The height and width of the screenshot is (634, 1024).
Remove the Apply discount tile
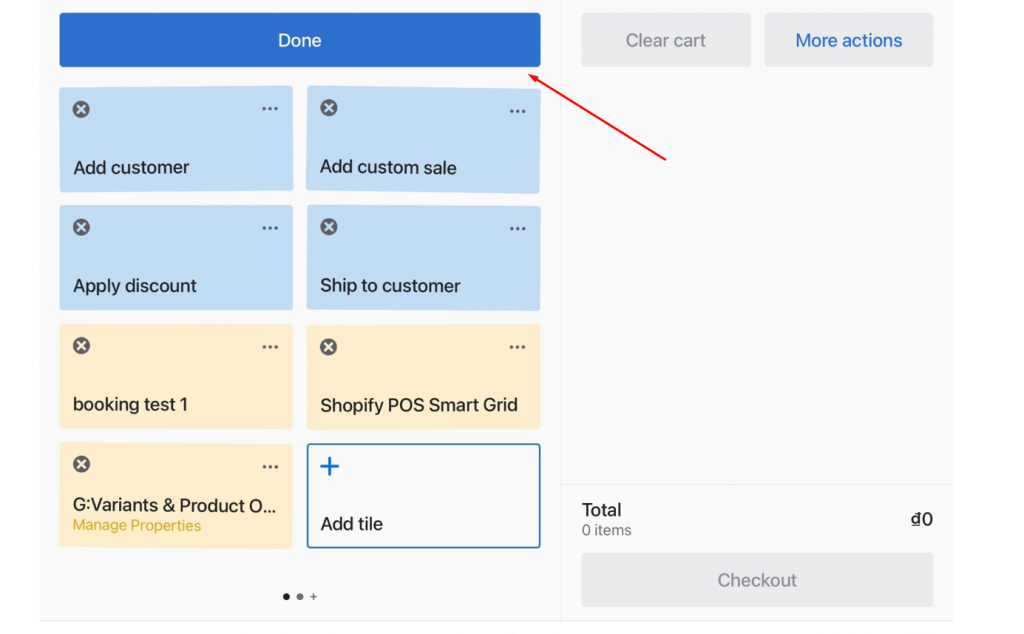81,227
